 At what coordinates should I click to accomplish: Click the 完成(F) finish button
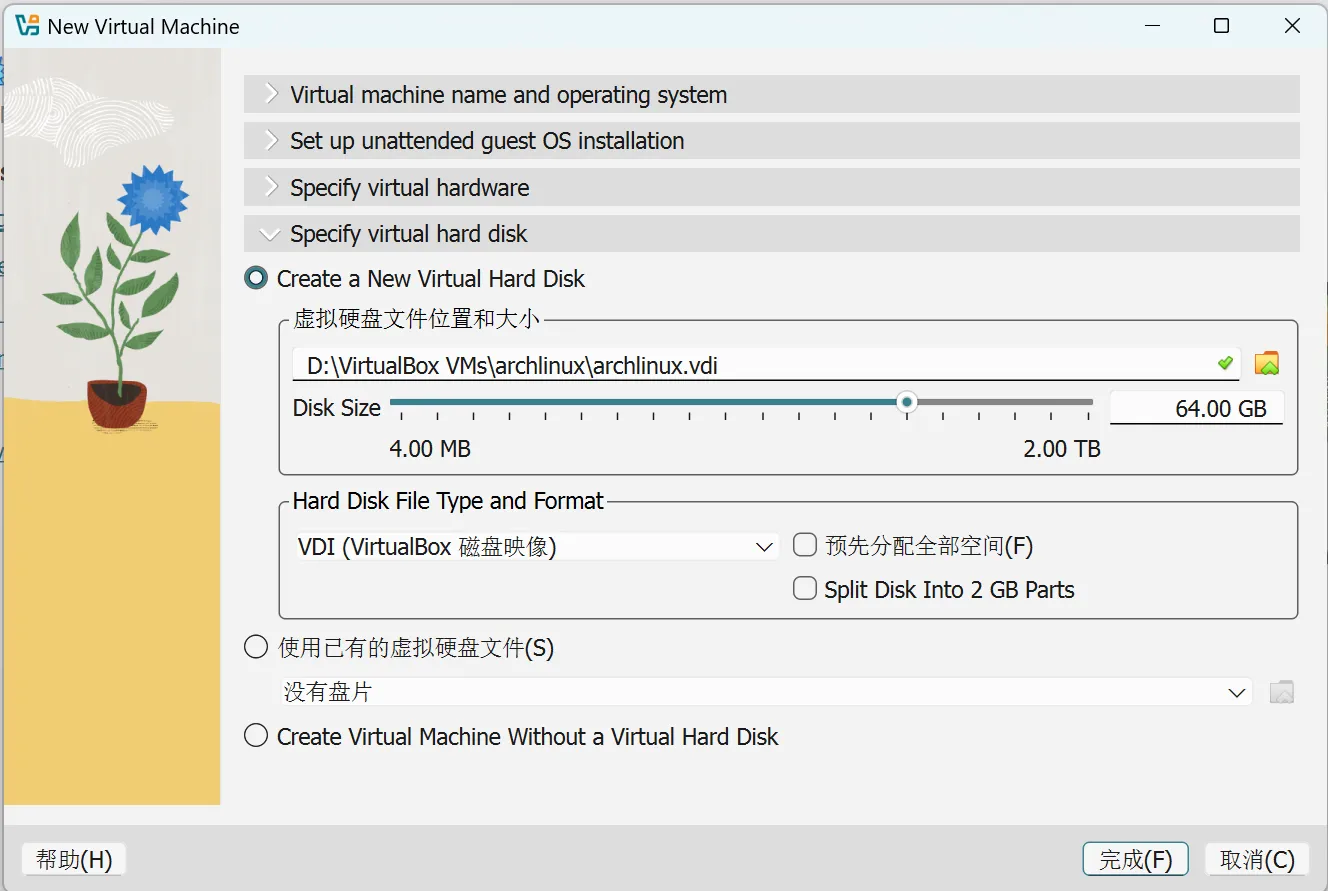coord(1135,860)
